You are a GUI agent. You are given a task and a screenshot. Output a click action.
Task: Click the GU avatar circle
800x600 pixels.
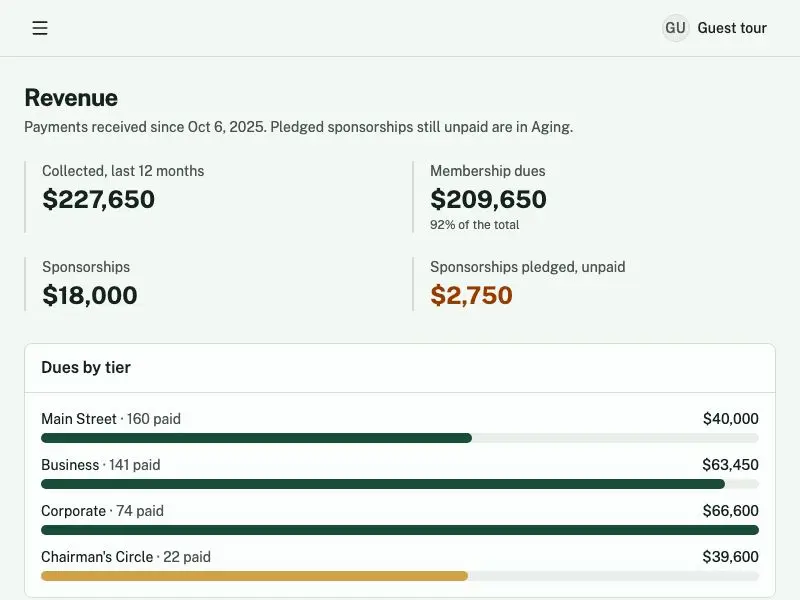(676, 28)
